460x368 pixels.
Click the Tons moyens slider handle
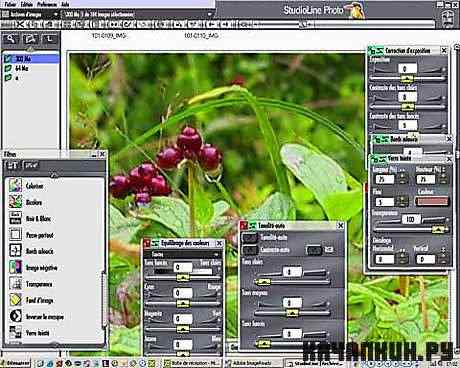pos(292,313)
